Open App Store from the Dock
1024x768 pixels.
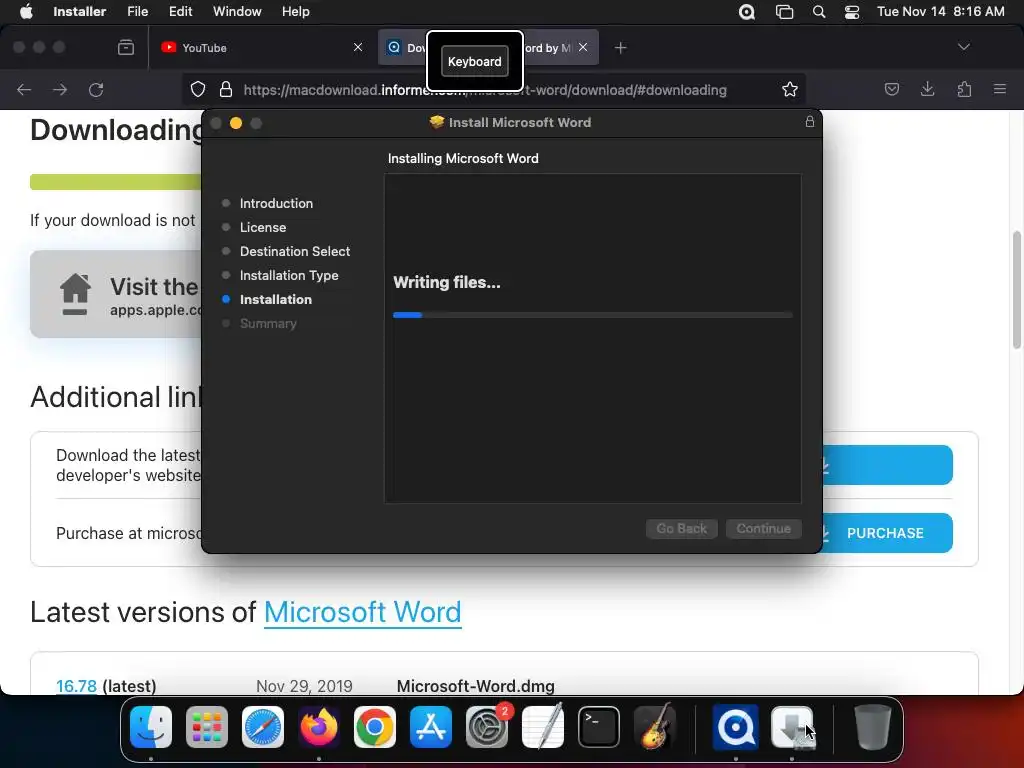(x=430, y=727)
